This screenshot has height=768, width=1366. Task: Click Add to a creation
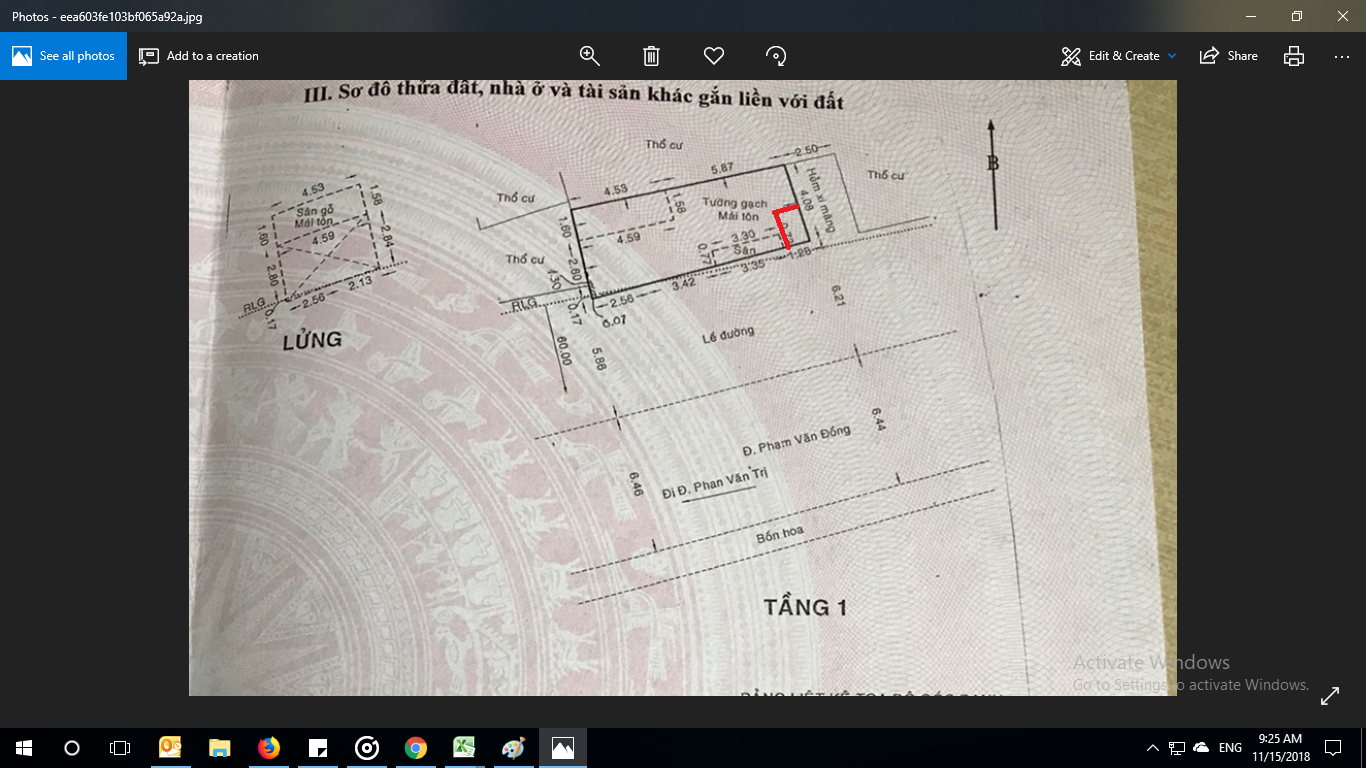point(199,56)
